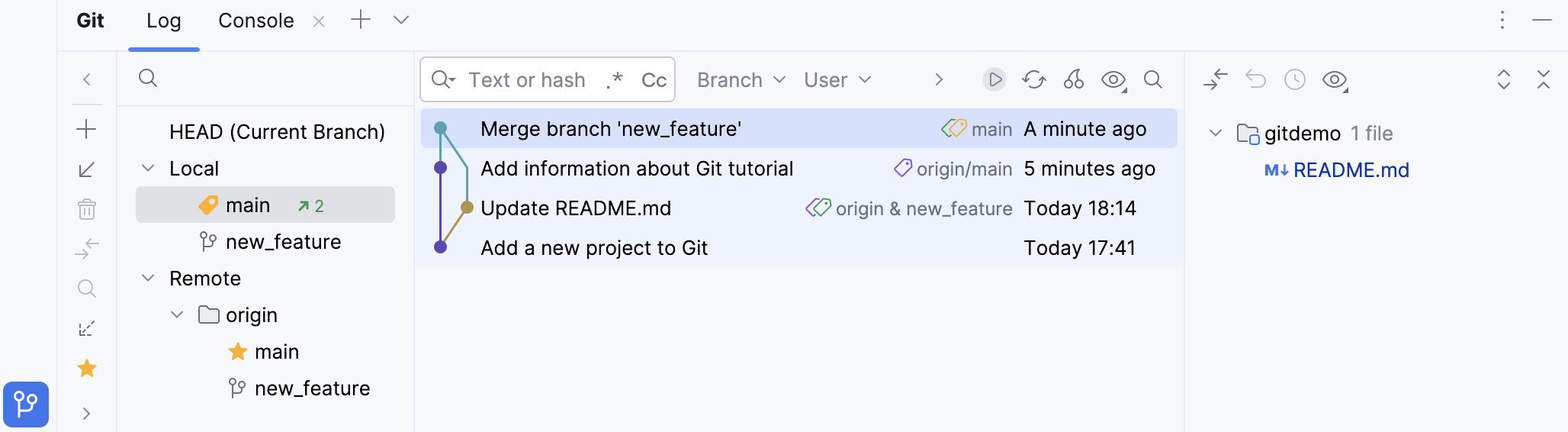Viewport: 1568px width, 432px height.
Task: Click the favorite star icon in sidebar
Action: pyautogui.click(x=87, y=369)
